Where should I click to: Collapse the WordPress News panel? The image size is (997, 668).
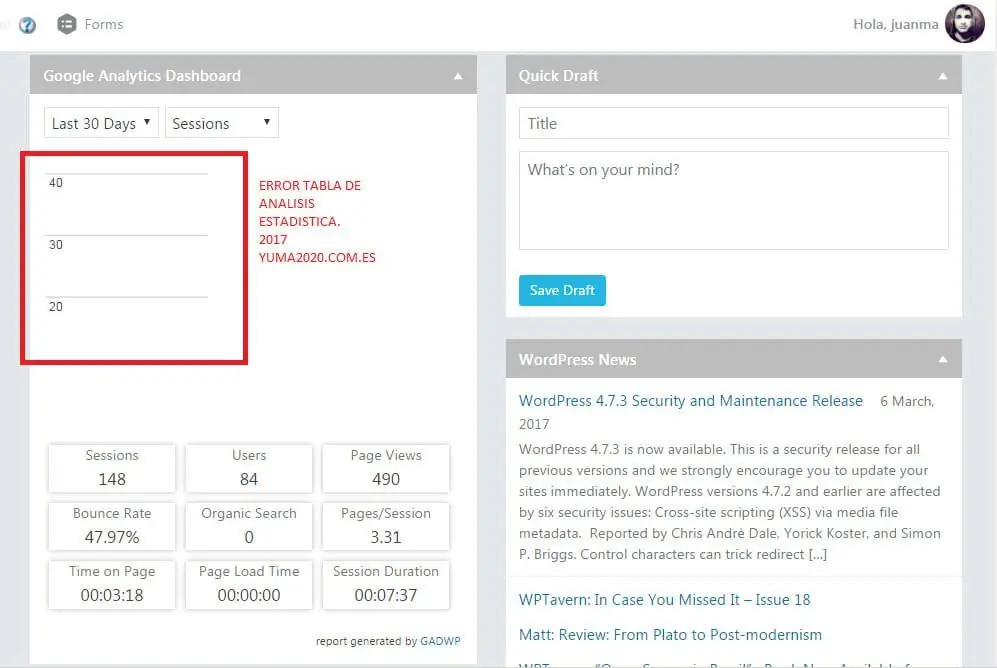tap(942, 360)
